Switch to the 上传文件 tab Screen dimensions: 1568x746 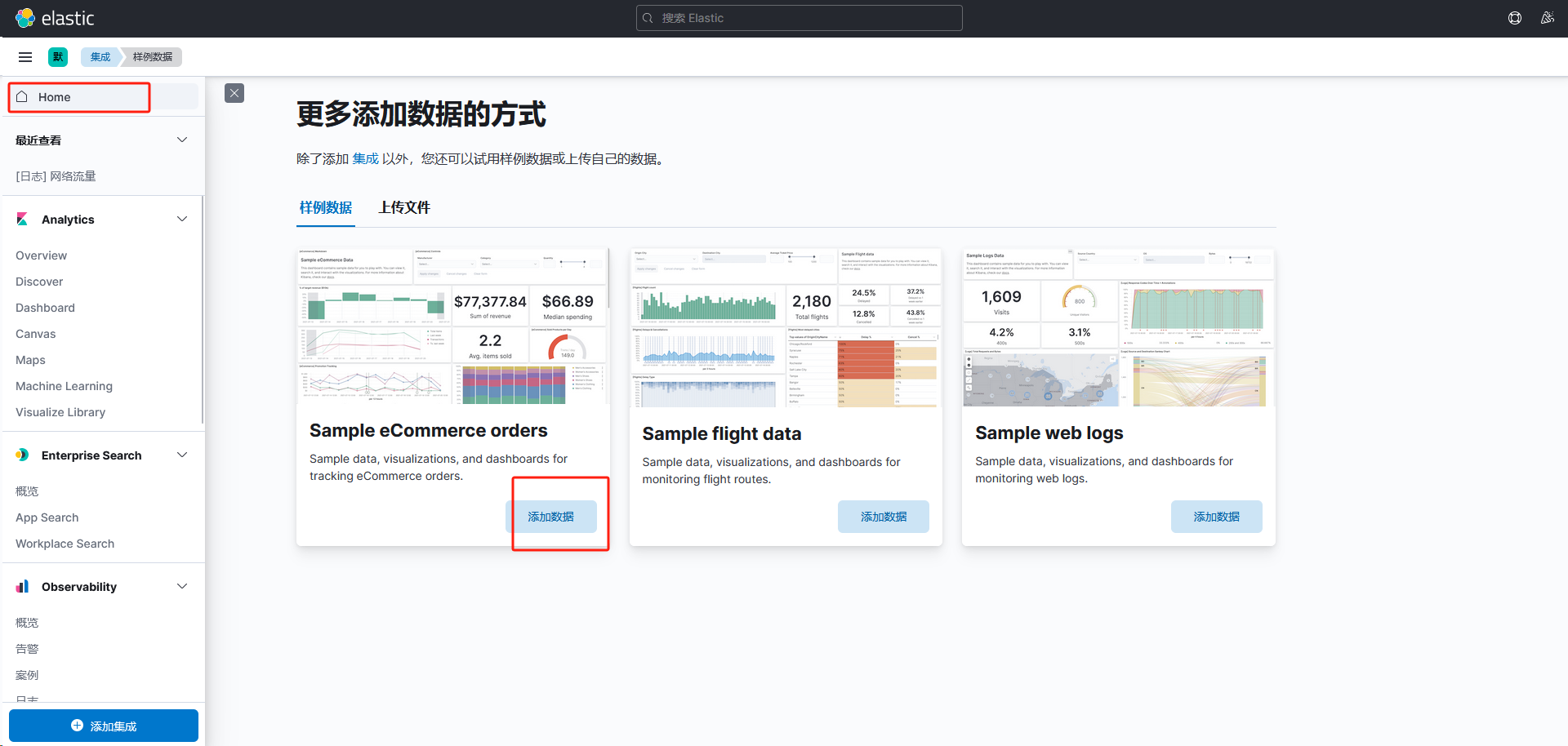404,208
